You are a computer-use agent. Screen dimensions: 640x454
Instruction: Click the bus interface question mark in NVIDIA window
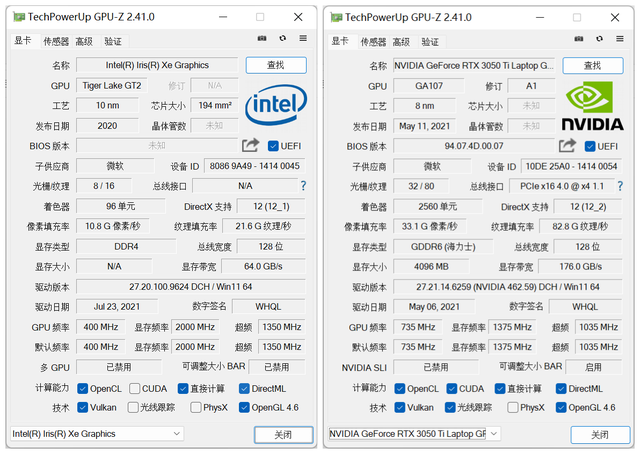tap(620, 186)
